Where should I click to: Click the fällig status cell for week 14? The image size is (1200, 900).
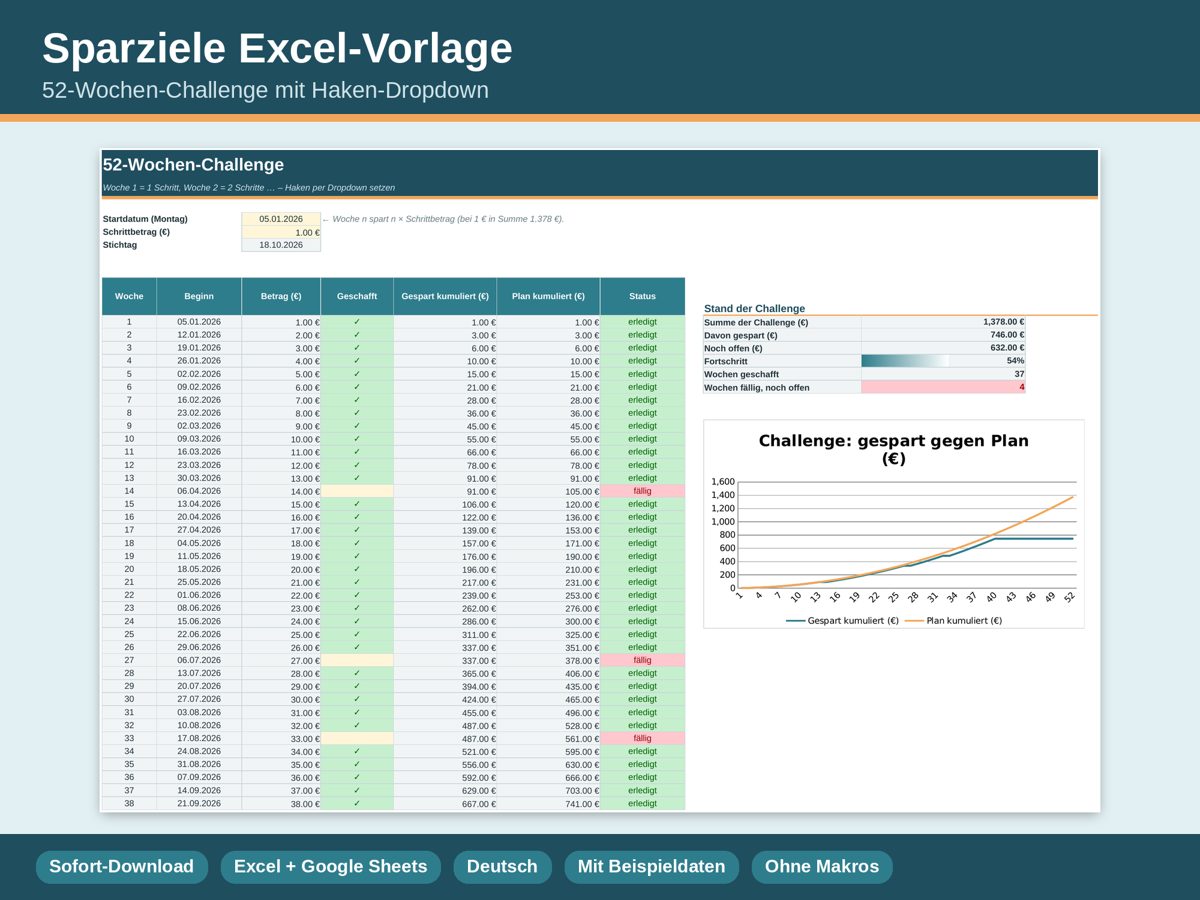[x=642, y=491]
